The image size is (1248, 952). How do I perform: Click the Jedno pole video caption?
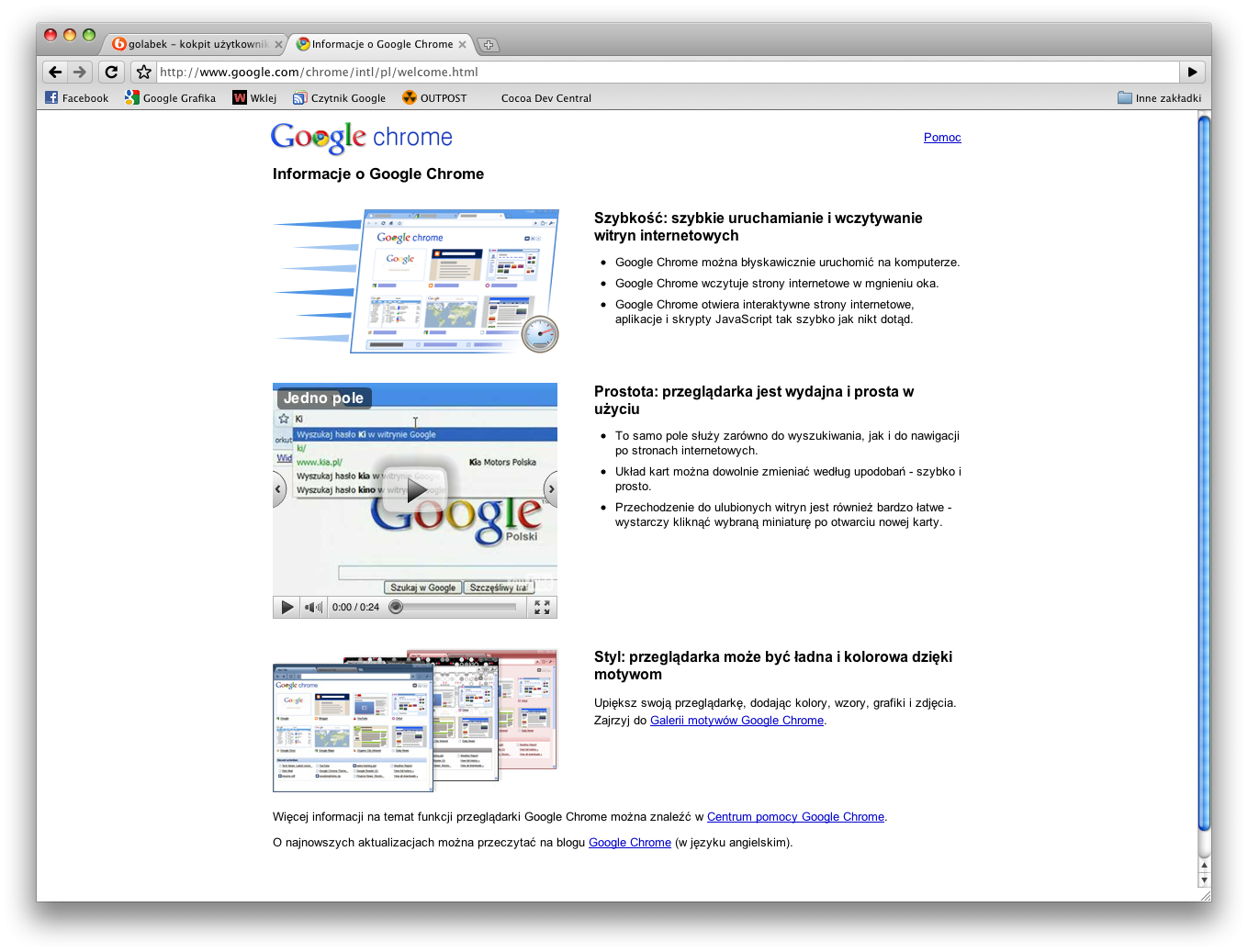coord(323,398)
